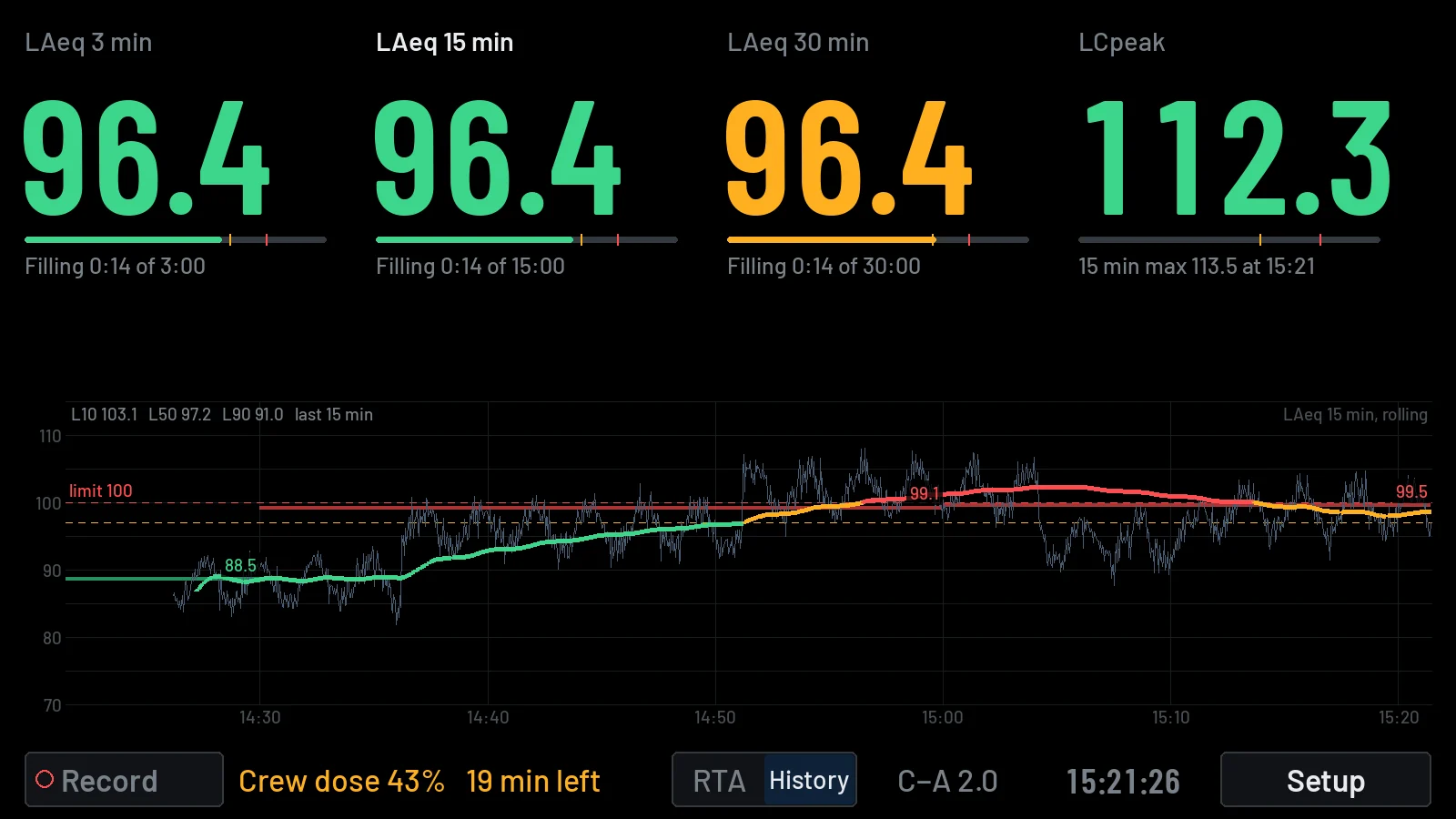Click the 99.5 marker on the graph

coord(1411,491)
